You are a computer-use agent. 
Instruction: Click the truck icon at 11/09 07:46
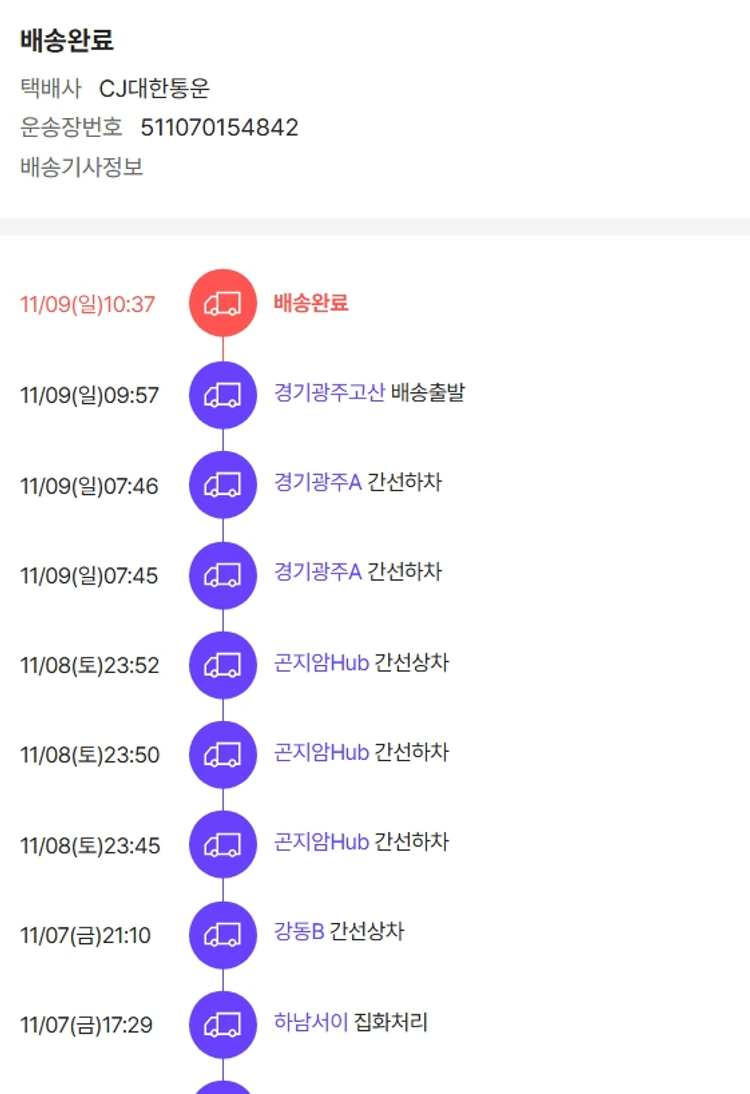click(x=222, y=485)
